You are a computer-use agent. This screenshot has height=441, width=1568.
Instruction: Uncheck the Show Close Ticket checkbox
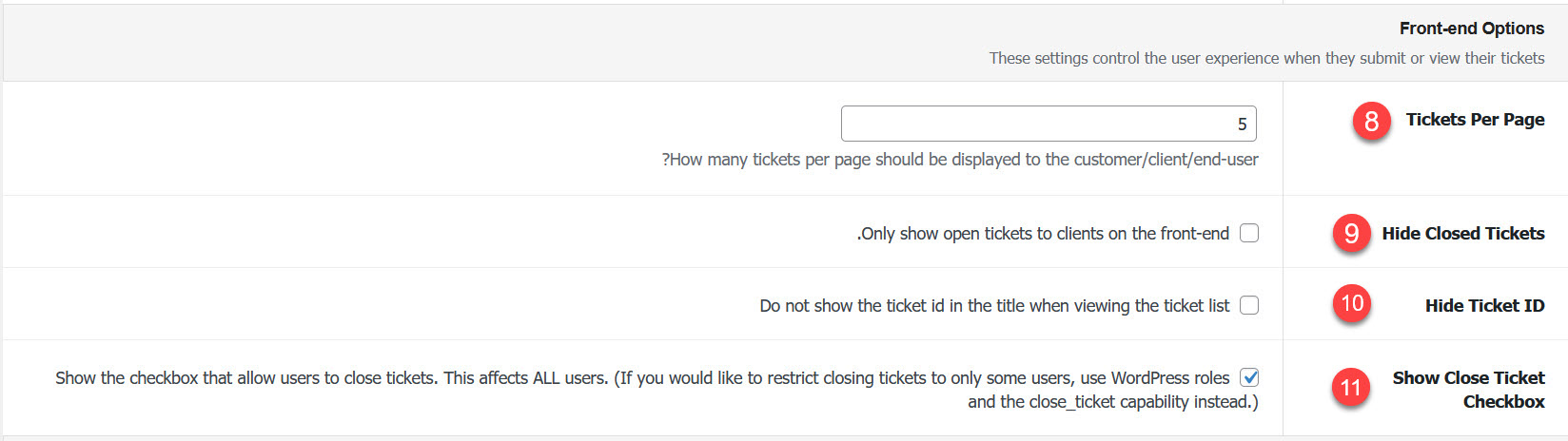(x=1249, y=377)
